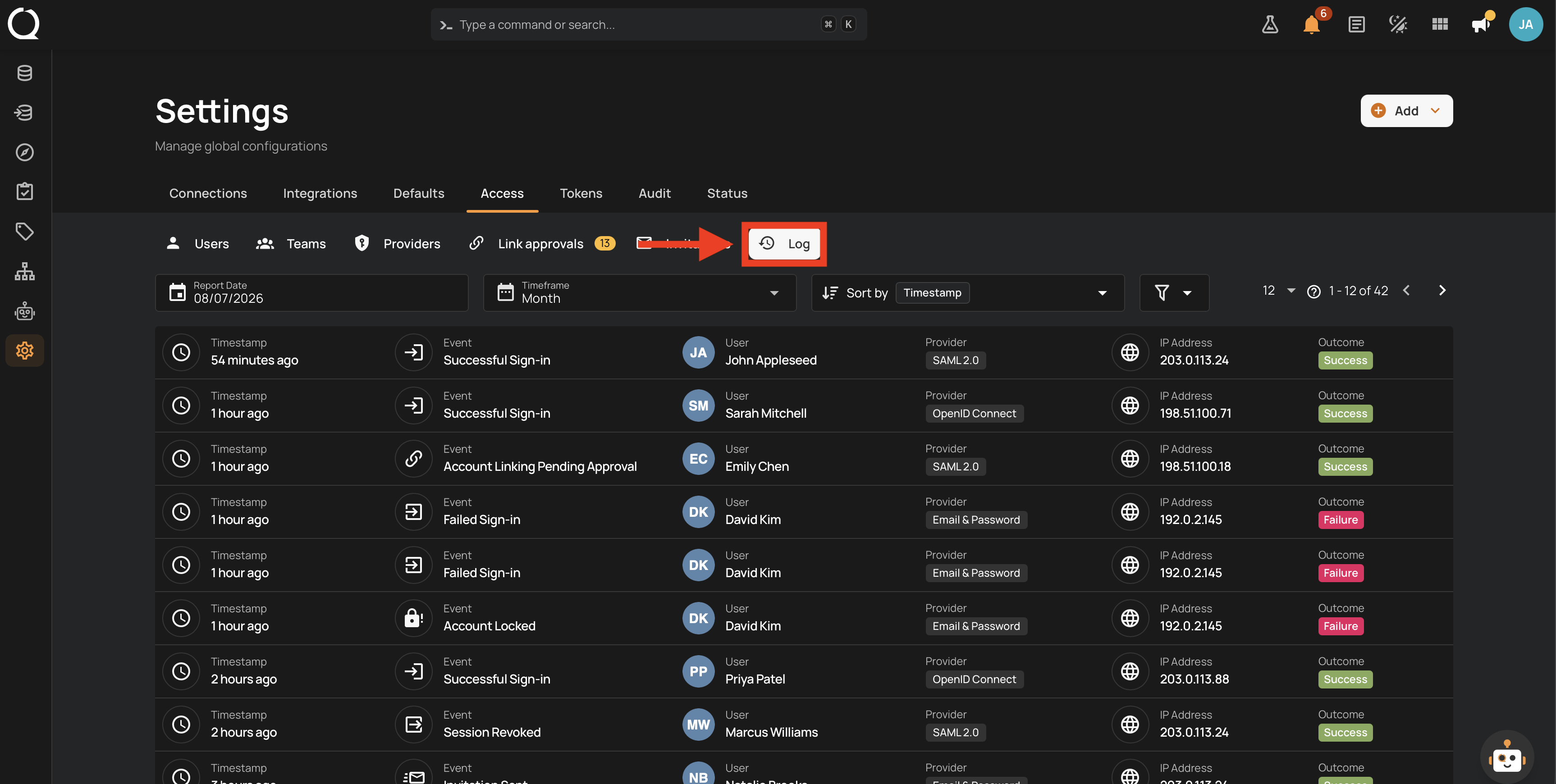Image resolution: width=1556 pixels, height=784 pixels.
Task: Open the document notes icon in header
Action: [x=1356, y=24]
